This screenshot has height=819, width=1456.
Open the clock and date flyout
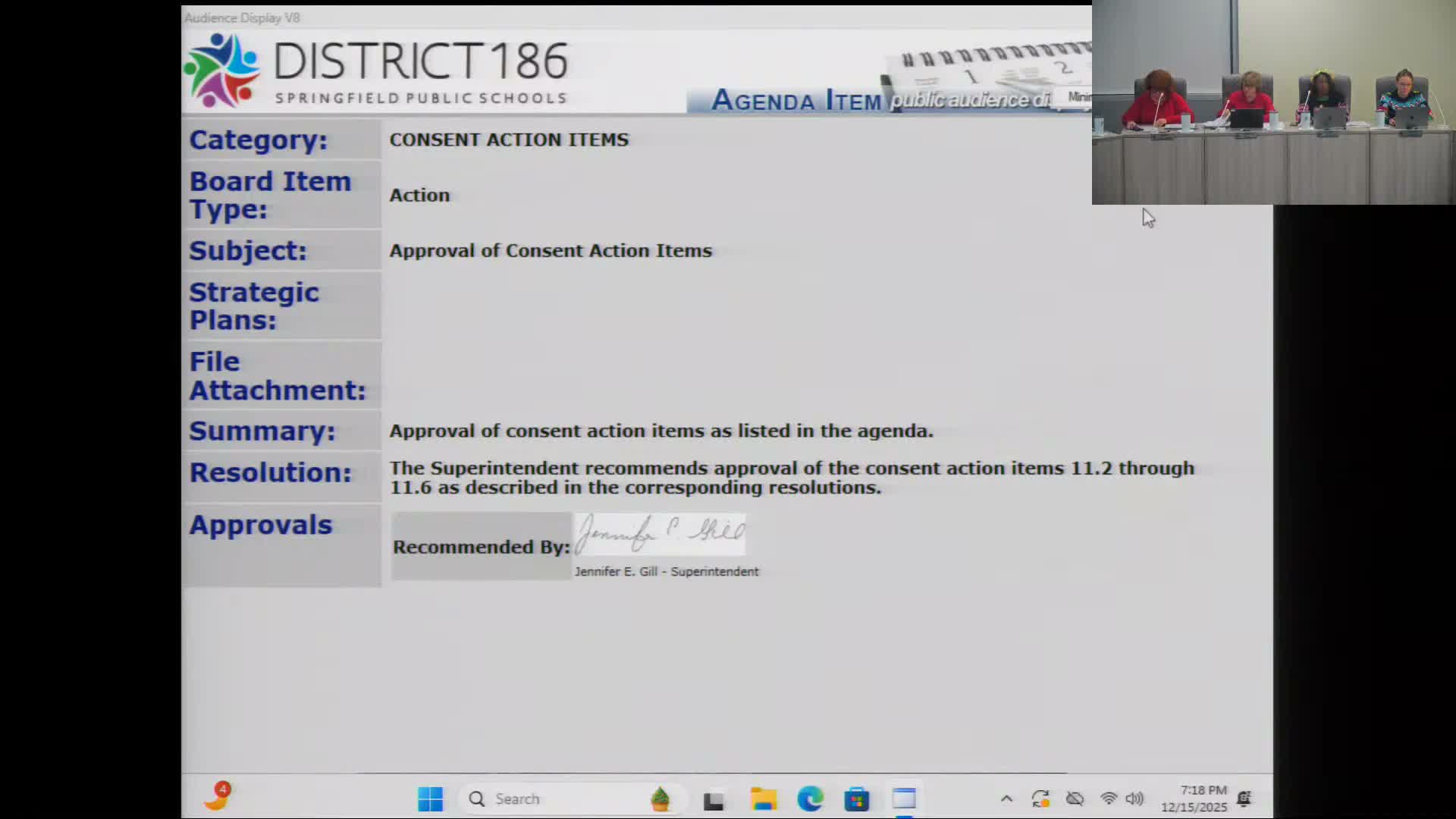(1194, 799)
